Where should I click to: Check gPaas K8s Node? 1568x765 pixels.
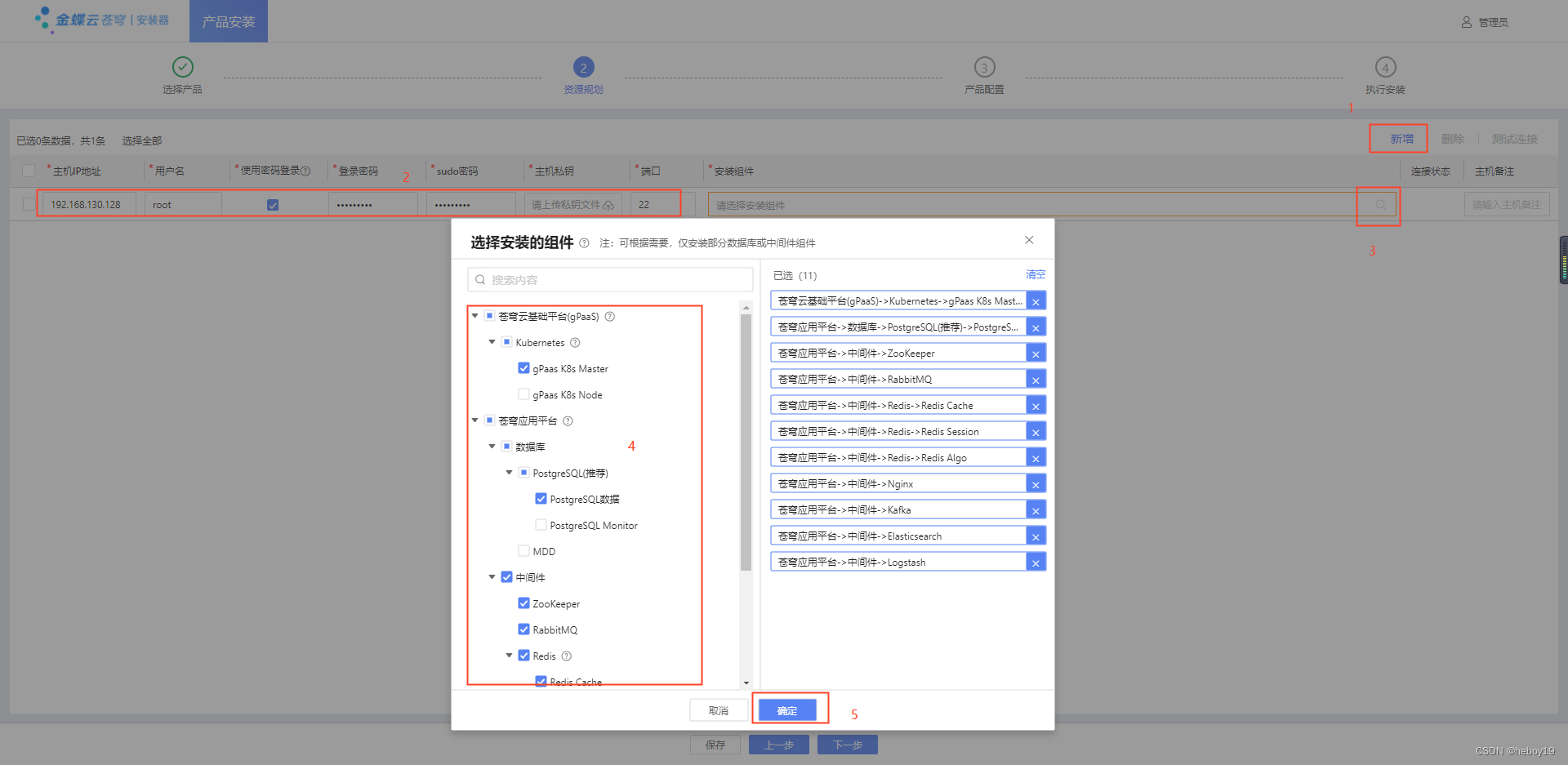523,394
